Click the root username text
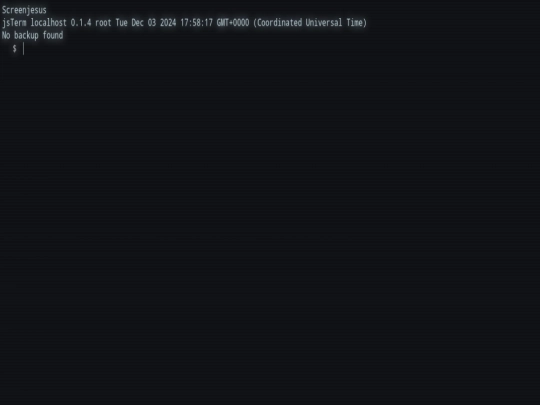Image resolution: width=540 pixels, height=405 pixels. pyautogui.click(x=103, y=23)
